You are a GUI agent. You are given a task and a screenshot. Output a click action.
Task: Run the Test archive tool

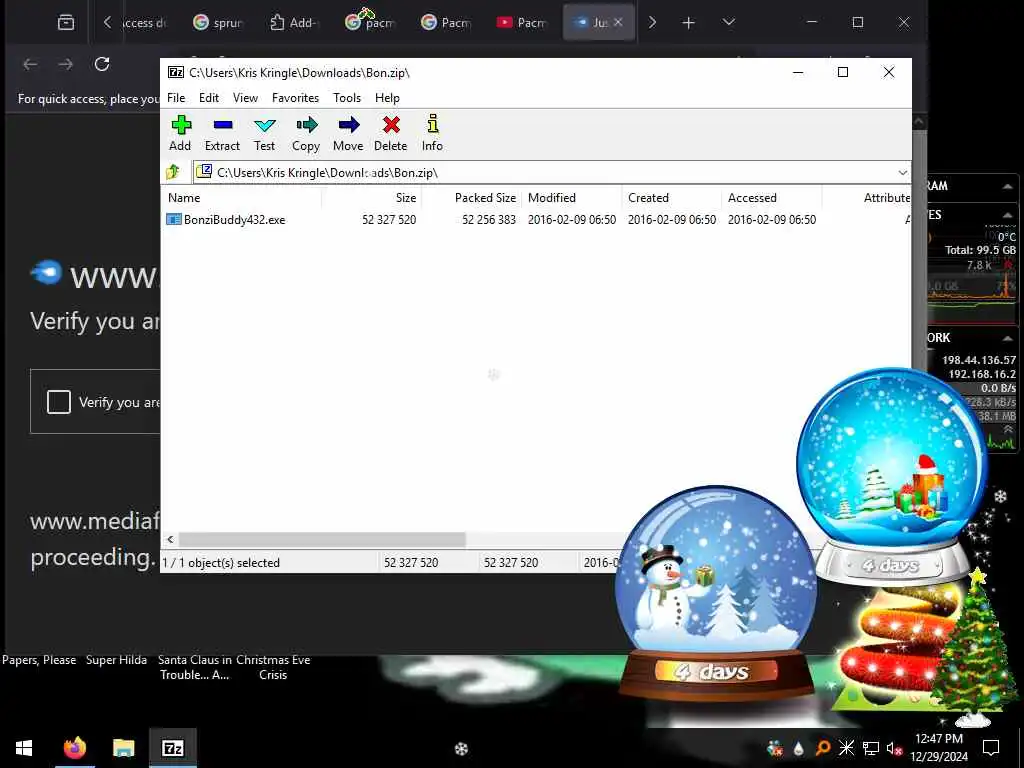coord(264,133)
